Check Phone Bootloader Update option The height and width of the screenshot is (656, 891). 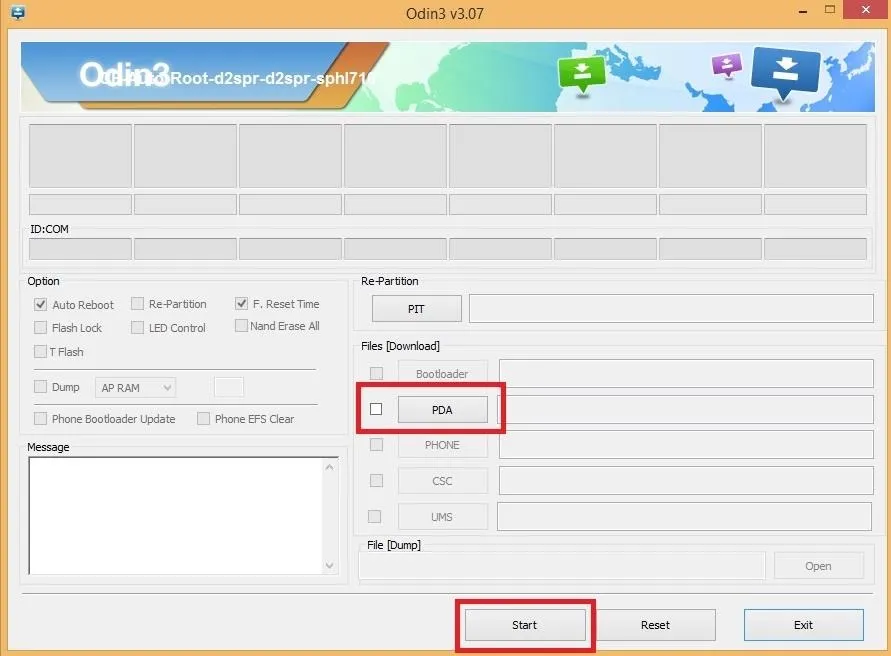pos(40,418)
